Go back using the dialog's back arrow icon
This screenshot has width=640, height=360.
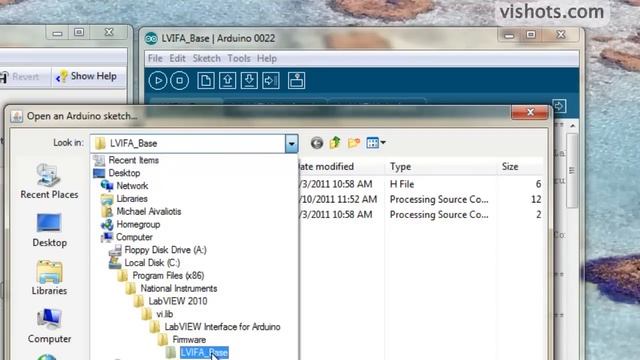pos(316,143)
